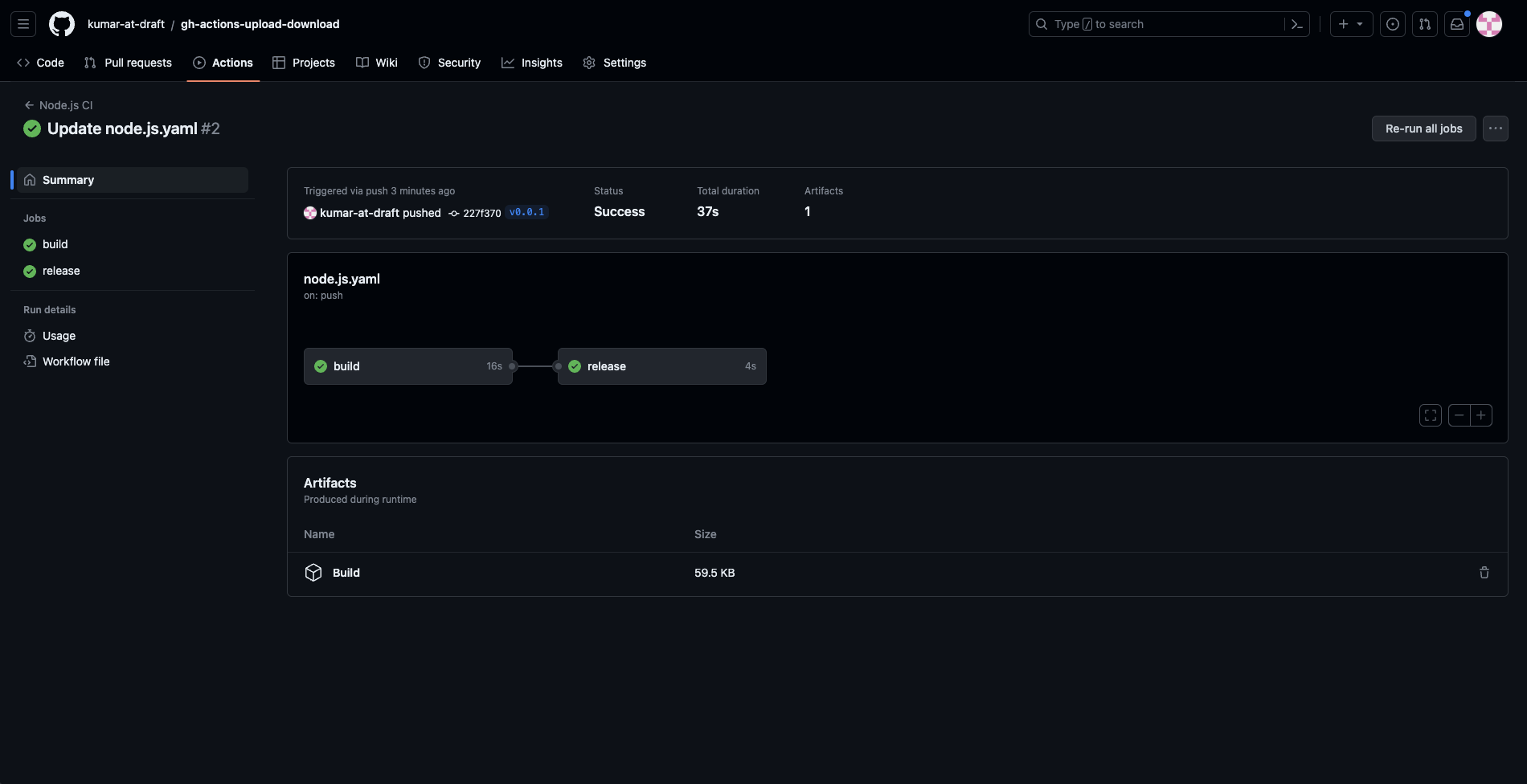
Task: Open the user avatar menu
Action: click(x=1489, y=24)
